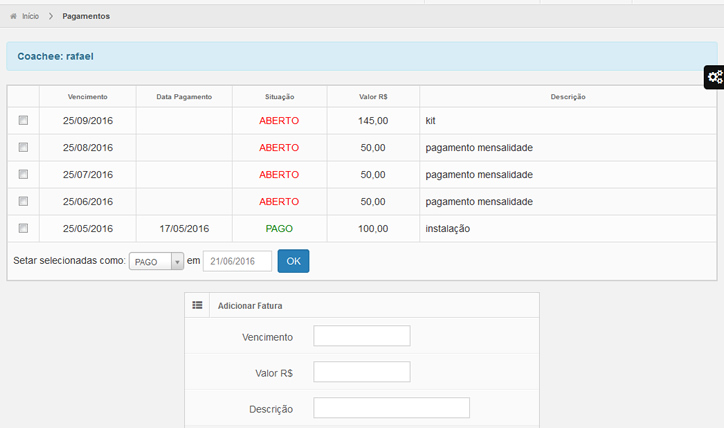724x428 pixels.
Task: Click the list icon beside Adicionar Fatura
Action: click(x=197, y=305)
